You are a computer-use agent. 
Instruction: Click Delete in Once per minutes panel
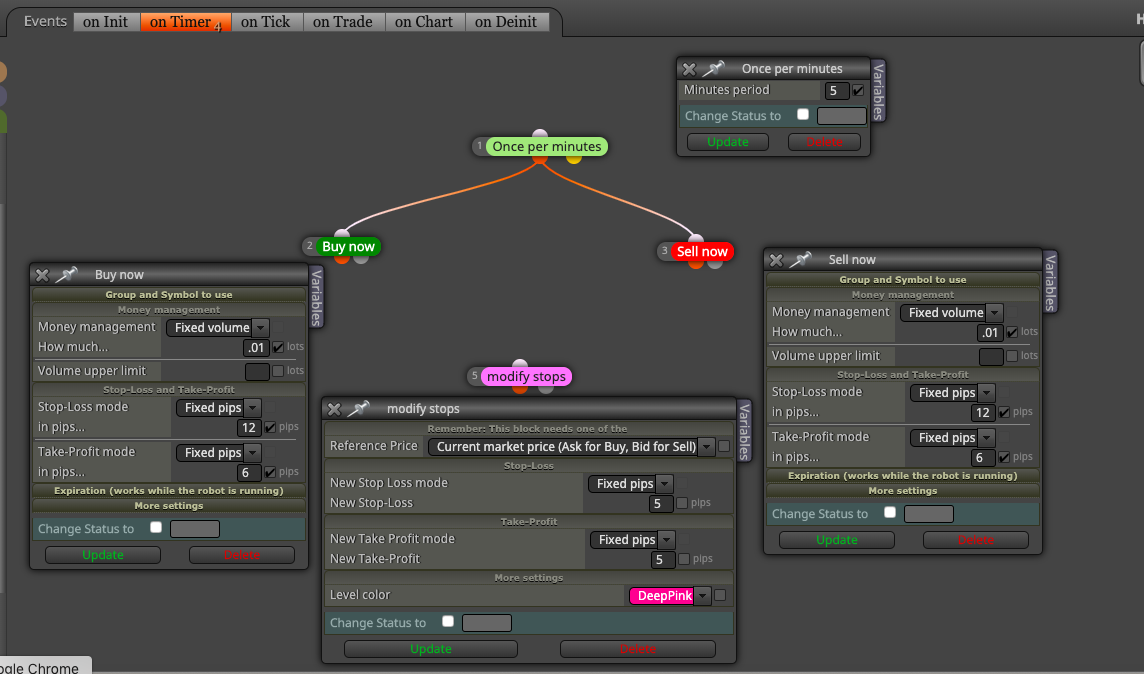pyautogui.click(x=824, y=142)
